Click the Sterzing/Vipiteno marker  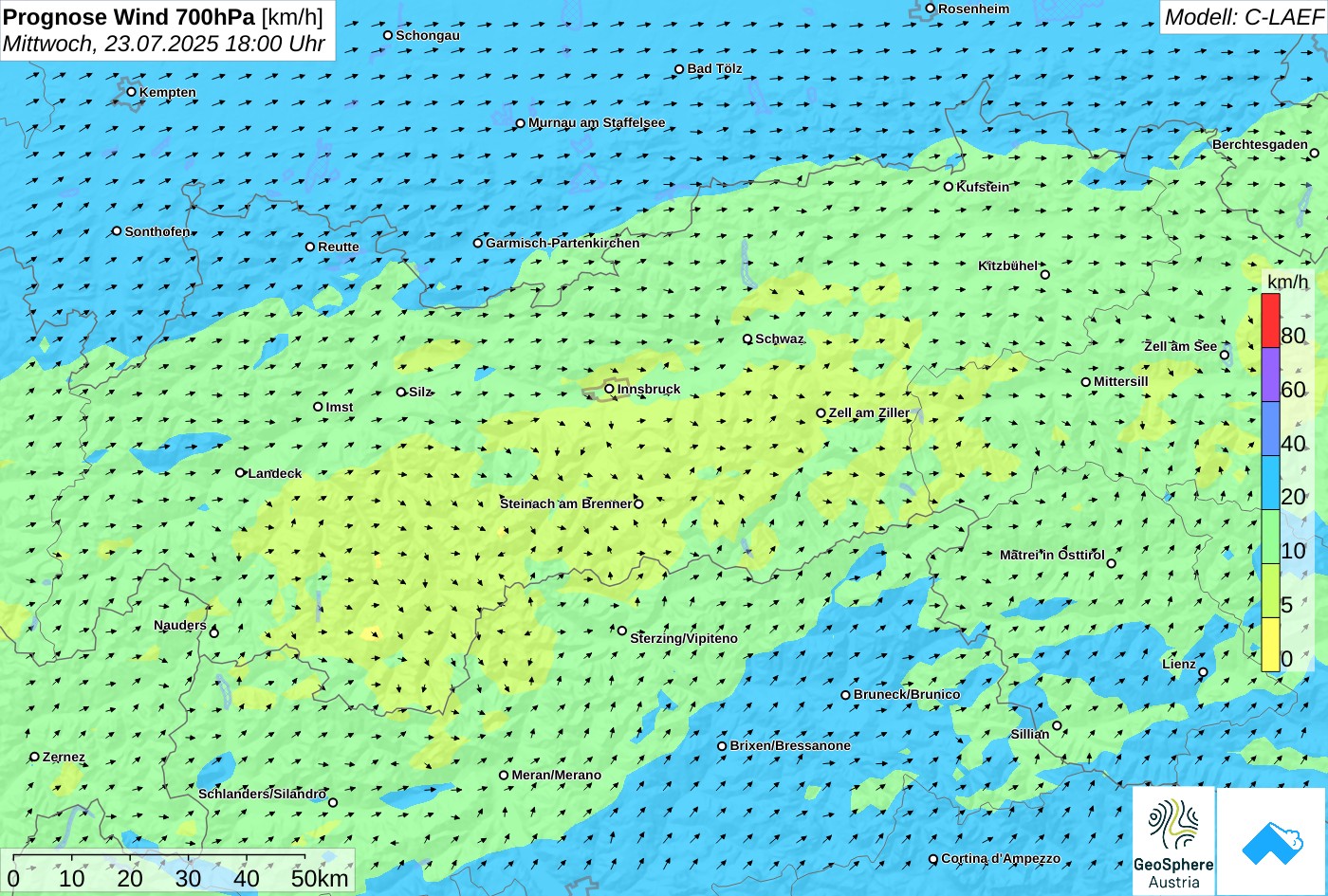click(x=622, y=631)
